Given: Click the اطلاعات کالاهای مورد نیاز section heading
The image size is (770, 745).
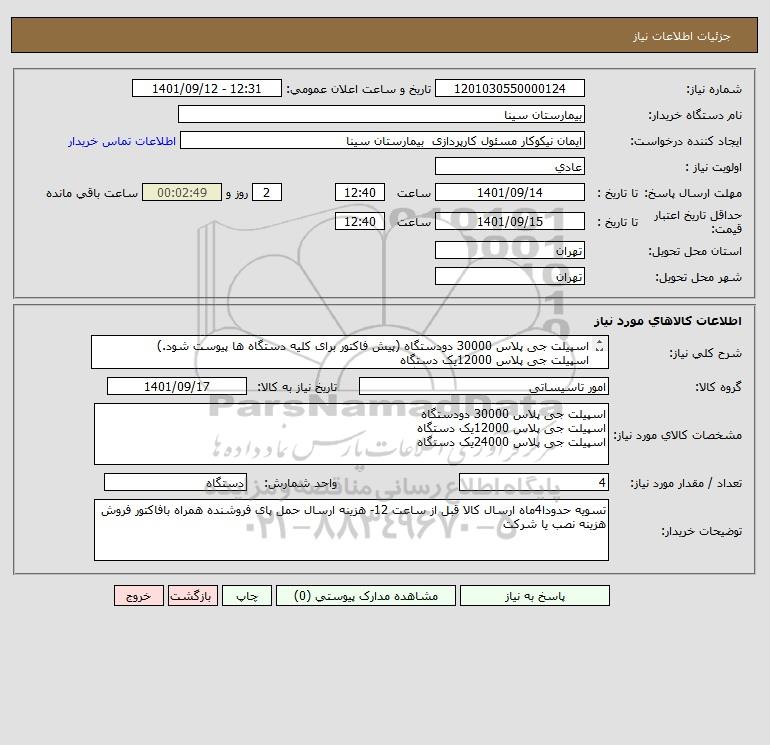Looking at the screenshot, I should tap(668, 321).
